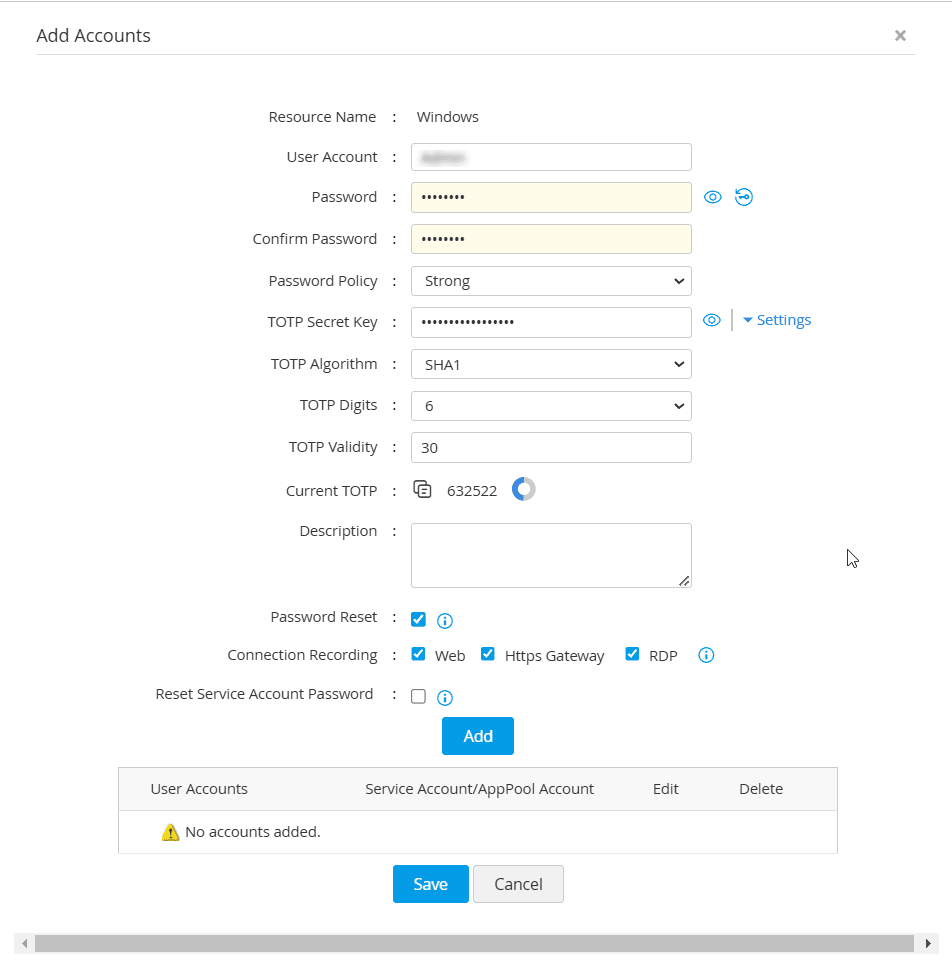This screenshot has width=952, height=966.
Task: Open the Password Policy dropdown
Action: coord(551,281)
